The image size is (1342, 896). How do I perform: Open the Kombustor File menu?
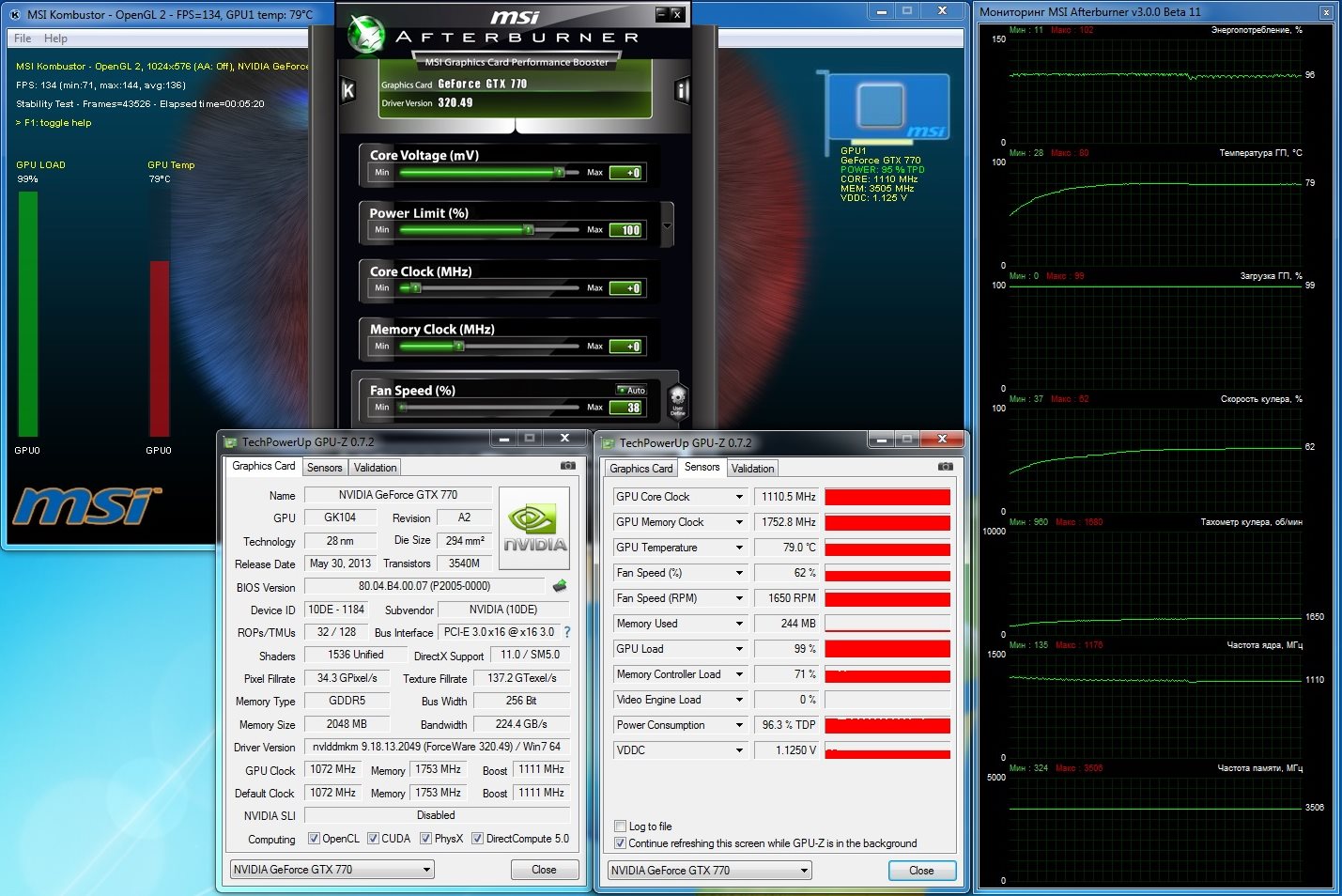pyautogui.click(x=23, y=39)
